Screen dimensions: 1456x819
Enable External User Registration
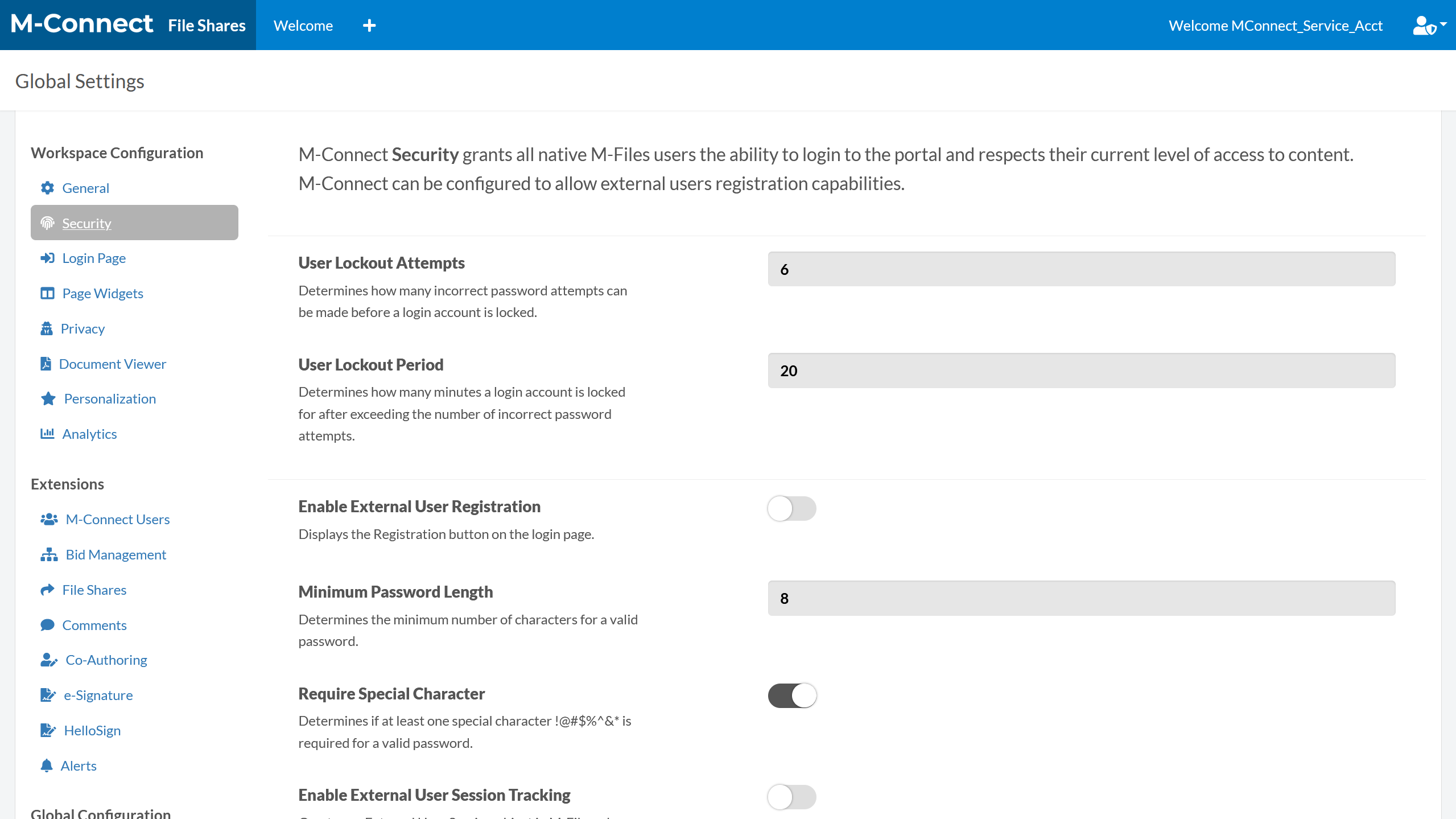click(x=791, y=509)
